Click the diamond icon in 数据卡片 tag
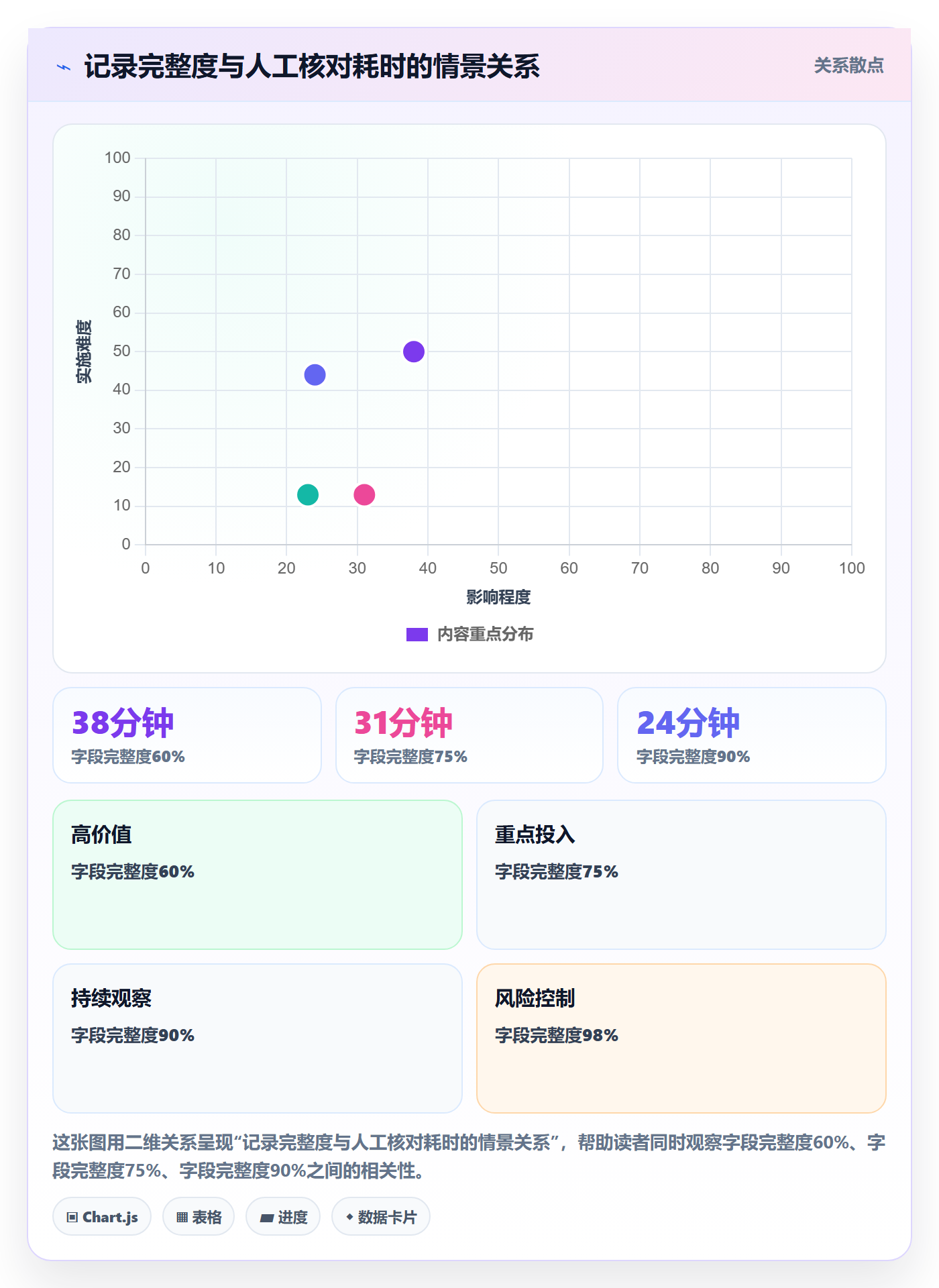Viewport: 939px width, 1288px height. [x=349, y=1217]
